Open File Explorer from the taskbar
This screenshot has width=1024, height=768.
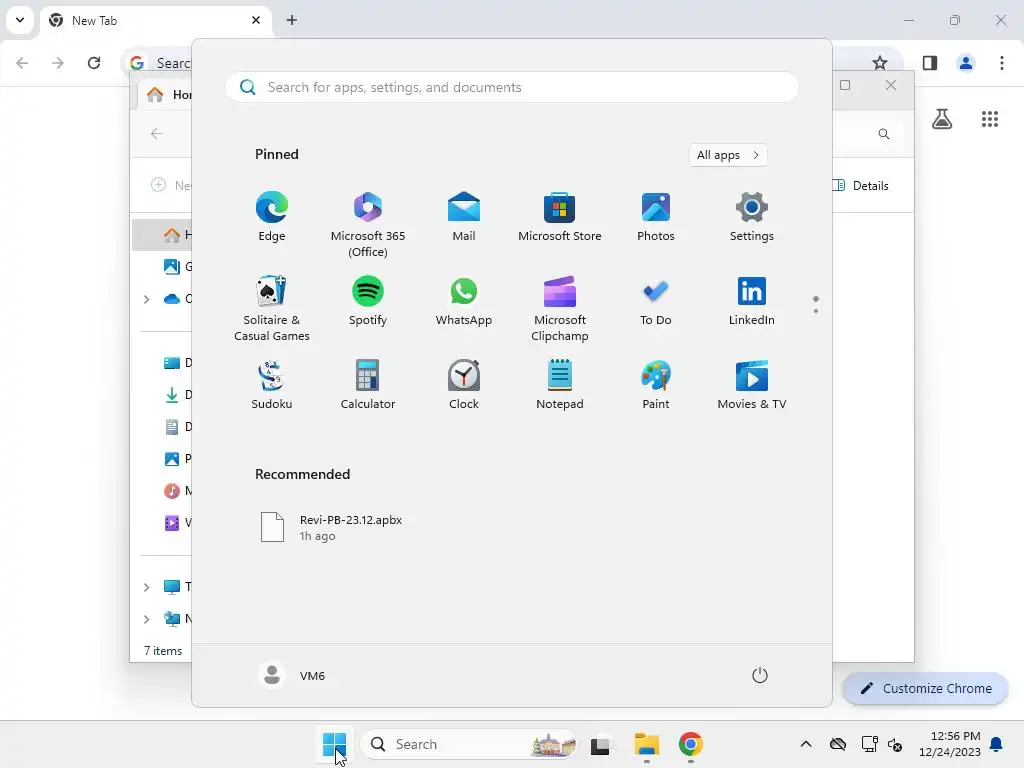[647, 744]
